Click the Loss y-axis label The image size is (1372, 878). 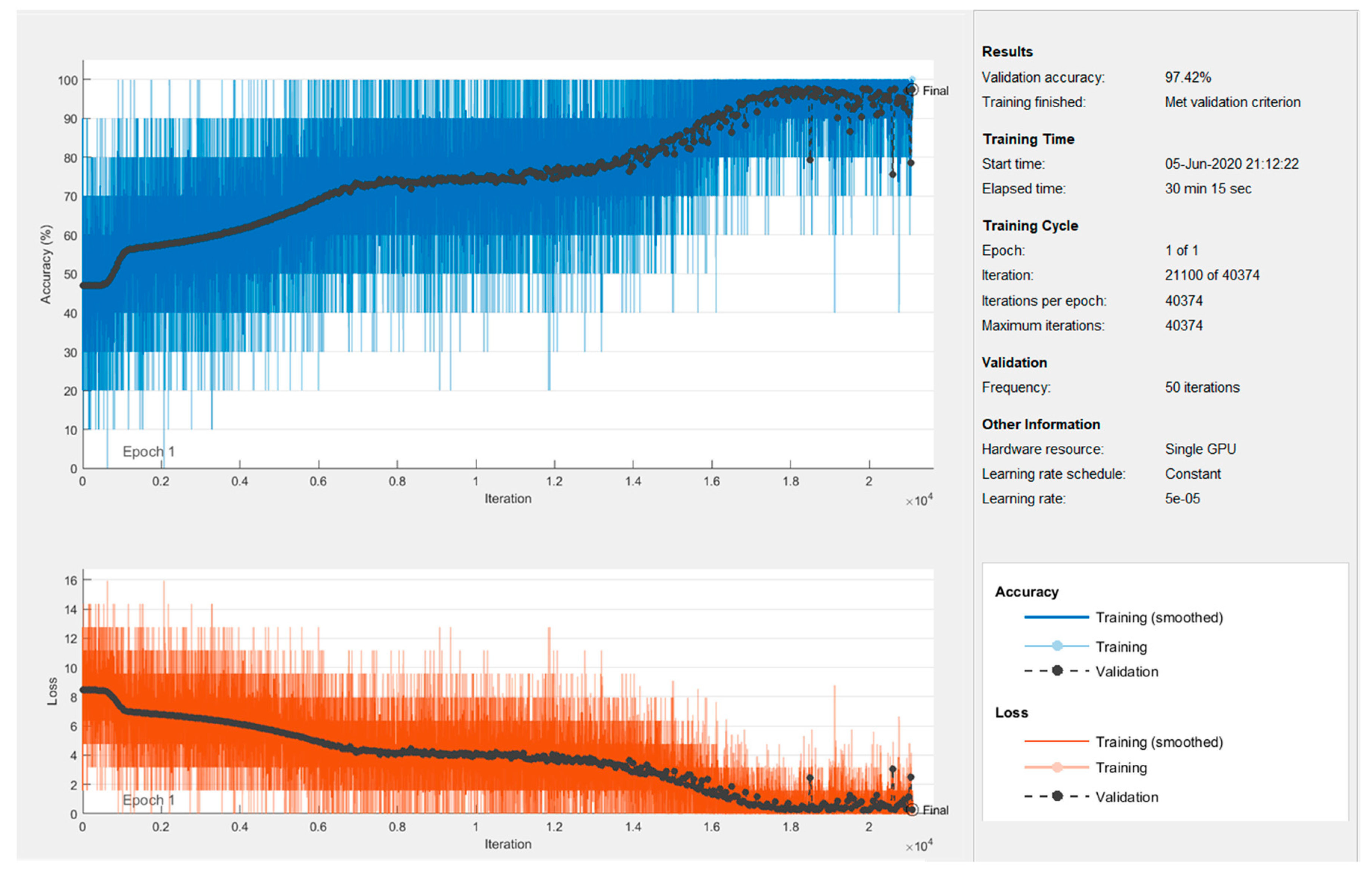[x=52, y=691]
